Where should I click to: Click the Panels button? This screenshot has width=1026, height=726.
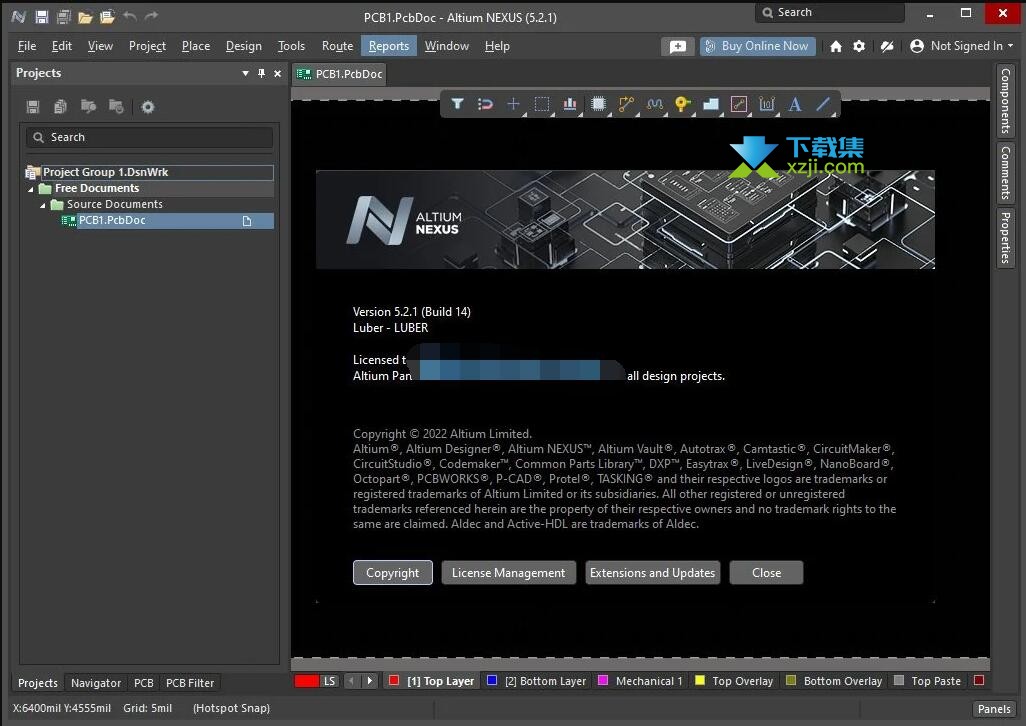click(x=994, y=708)
